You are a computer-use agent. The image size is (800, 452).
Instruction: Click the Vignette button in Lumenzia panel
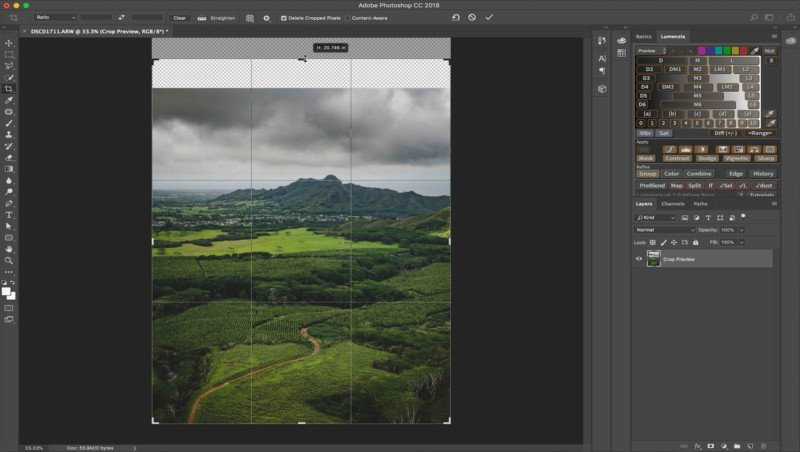(x=736, y=158)
